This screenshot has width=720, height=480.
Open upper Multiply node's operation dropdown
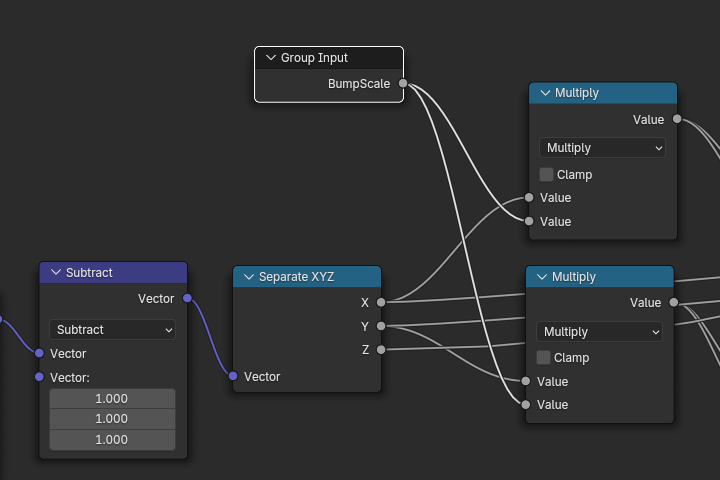pos(602,148)
